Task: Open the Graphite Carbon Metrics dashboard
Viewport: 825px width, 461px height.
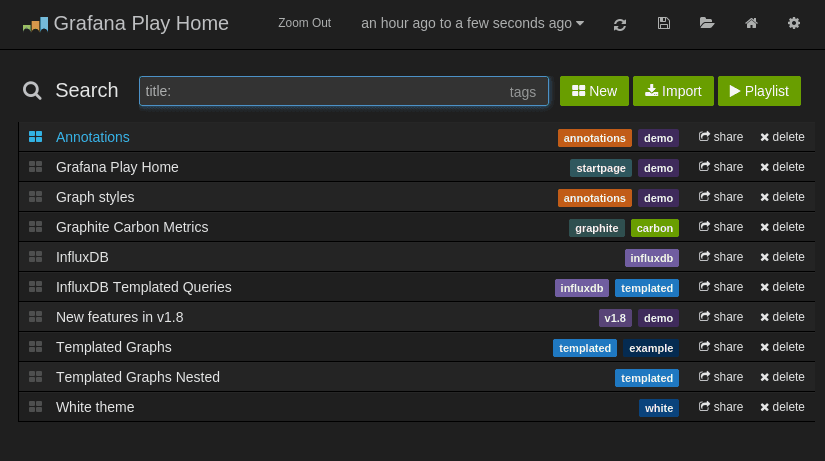Action: coord(132,227)
